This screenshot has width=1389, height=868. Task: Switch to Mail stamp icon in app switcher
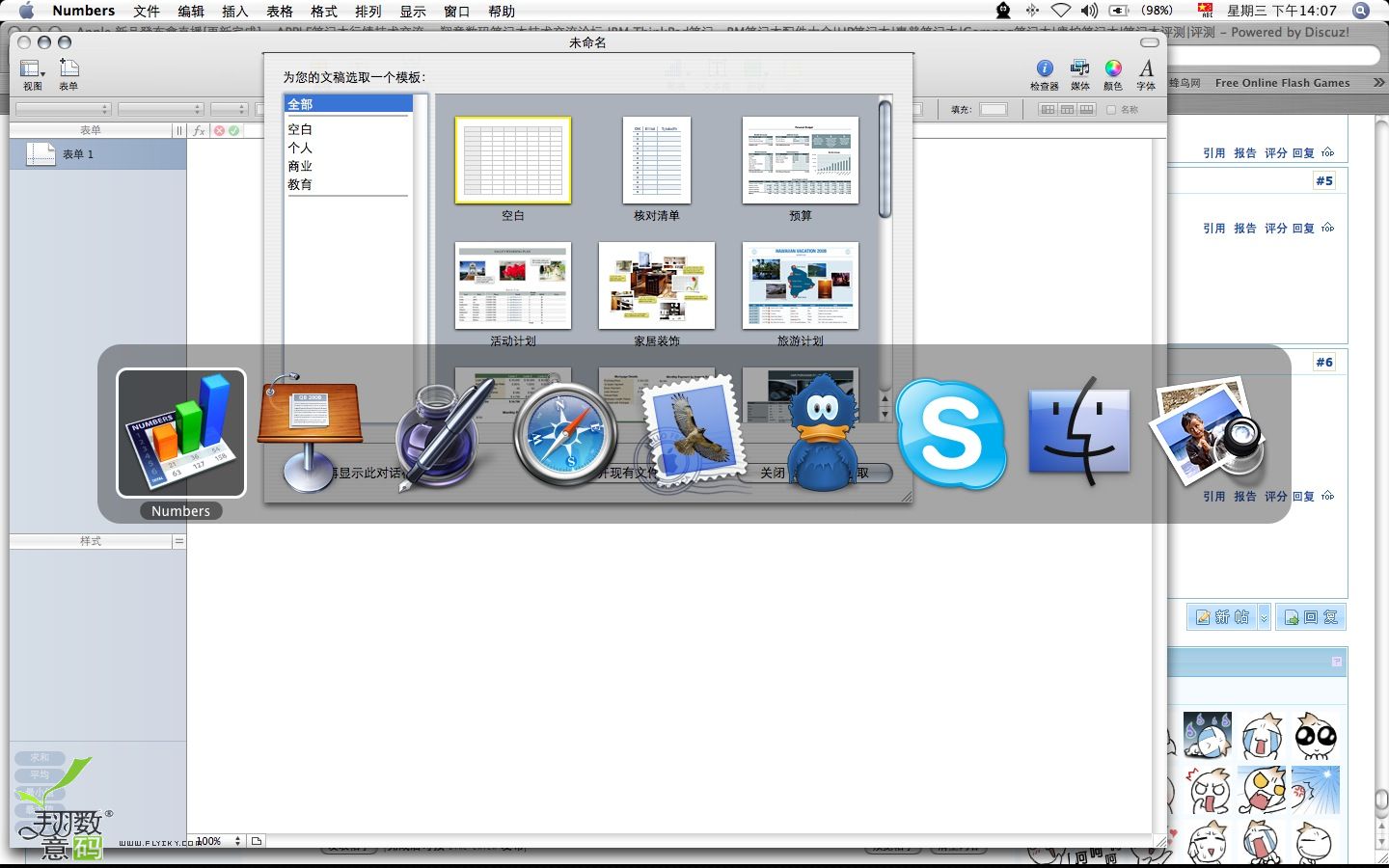point(693,434)
